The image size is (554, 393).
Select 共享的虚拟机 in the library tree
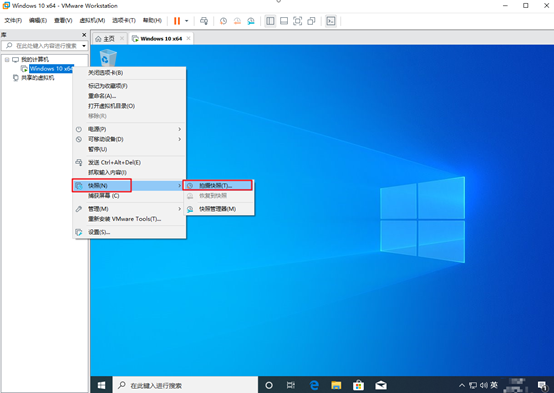coord(37,78)
